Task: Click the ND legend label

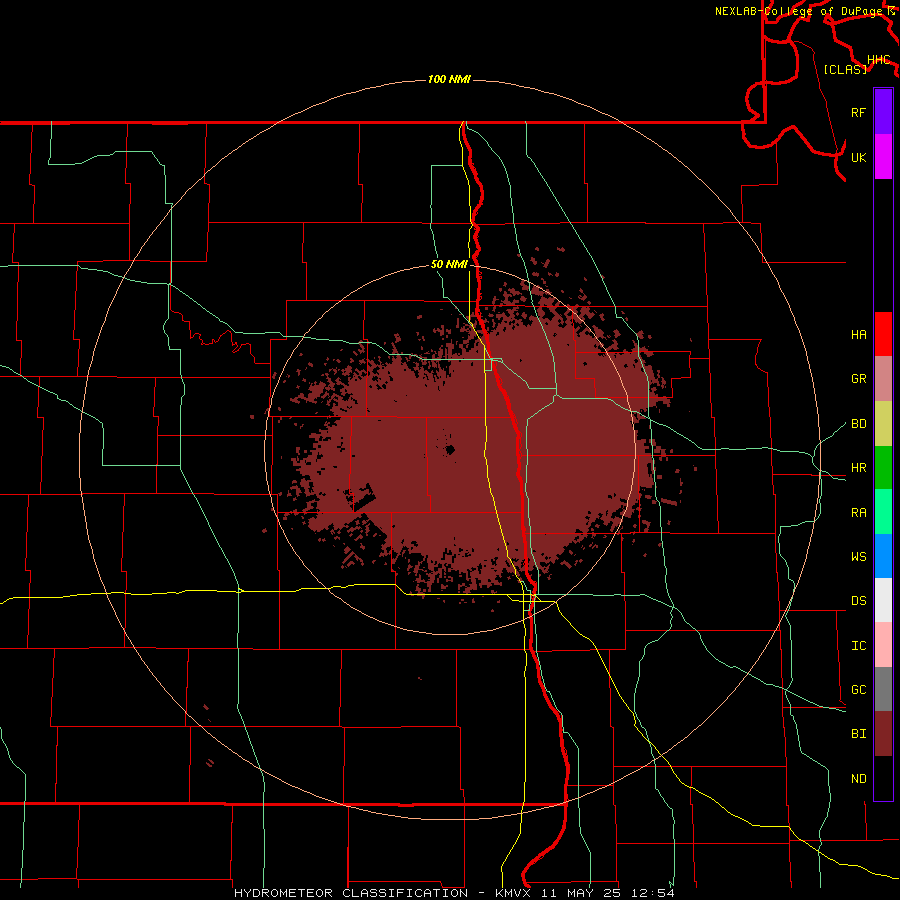Action: (x=858, y=779)
